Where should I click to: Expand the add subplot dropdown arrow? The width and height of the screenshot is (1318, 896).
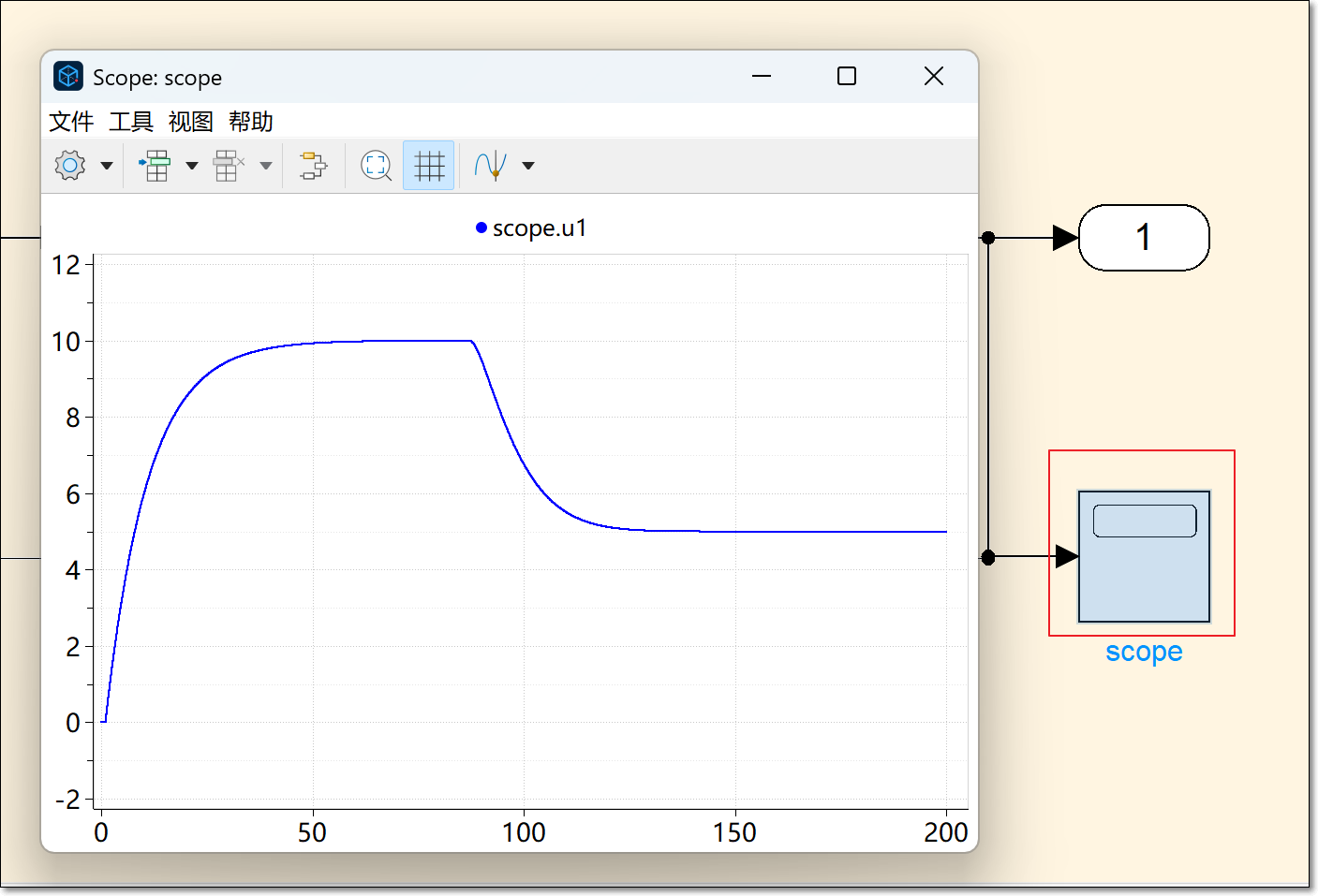(192, 166)
